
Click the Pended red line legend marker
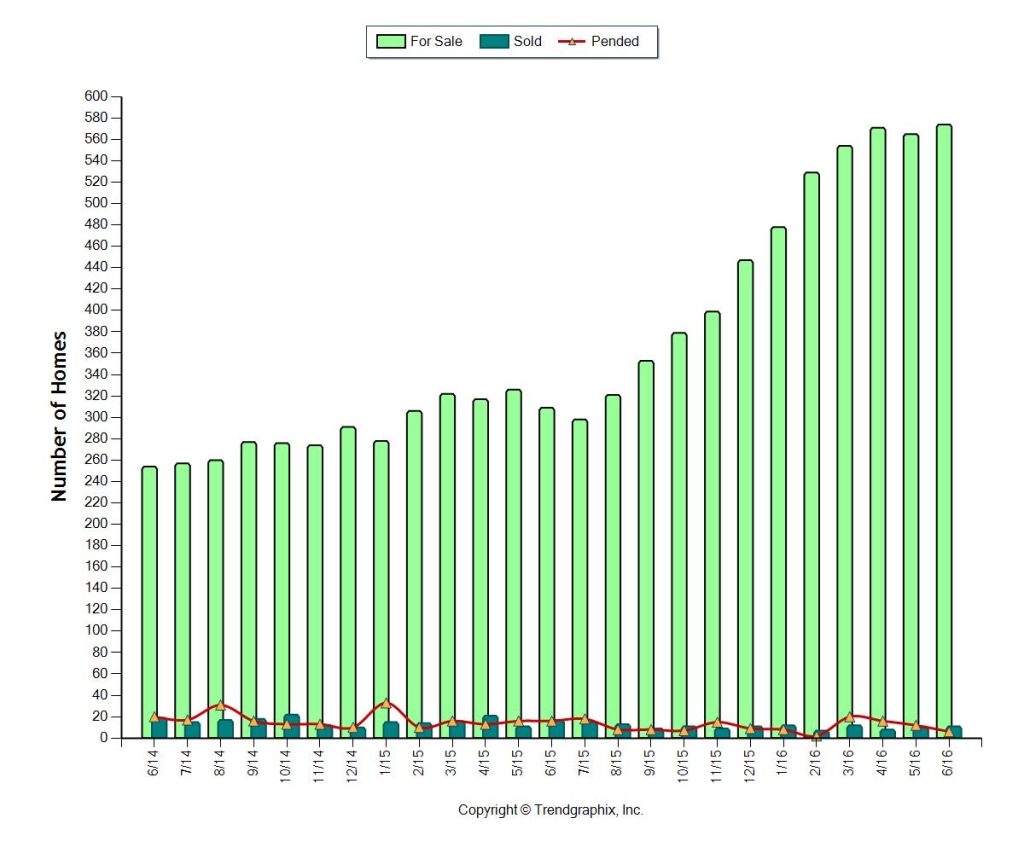coord(572,41)
